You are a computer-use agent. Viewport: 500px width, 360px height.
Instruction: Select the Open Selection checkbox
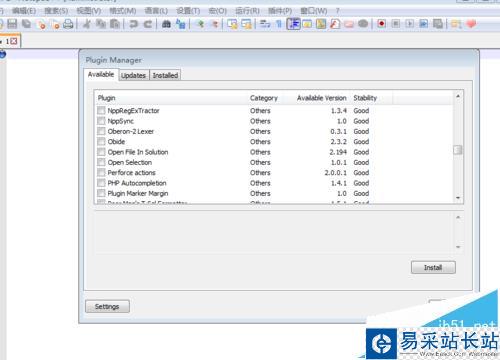pyautogui.click(x=101, y=162)
